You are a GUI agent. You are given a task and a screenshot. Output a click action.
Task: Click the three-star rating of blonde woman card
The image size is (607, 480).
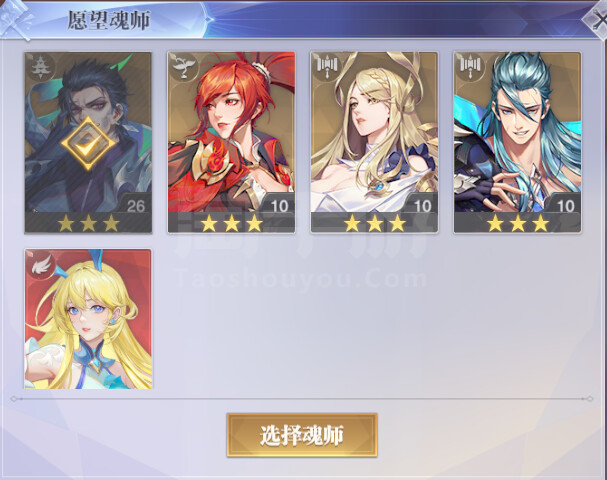(374, 223)
